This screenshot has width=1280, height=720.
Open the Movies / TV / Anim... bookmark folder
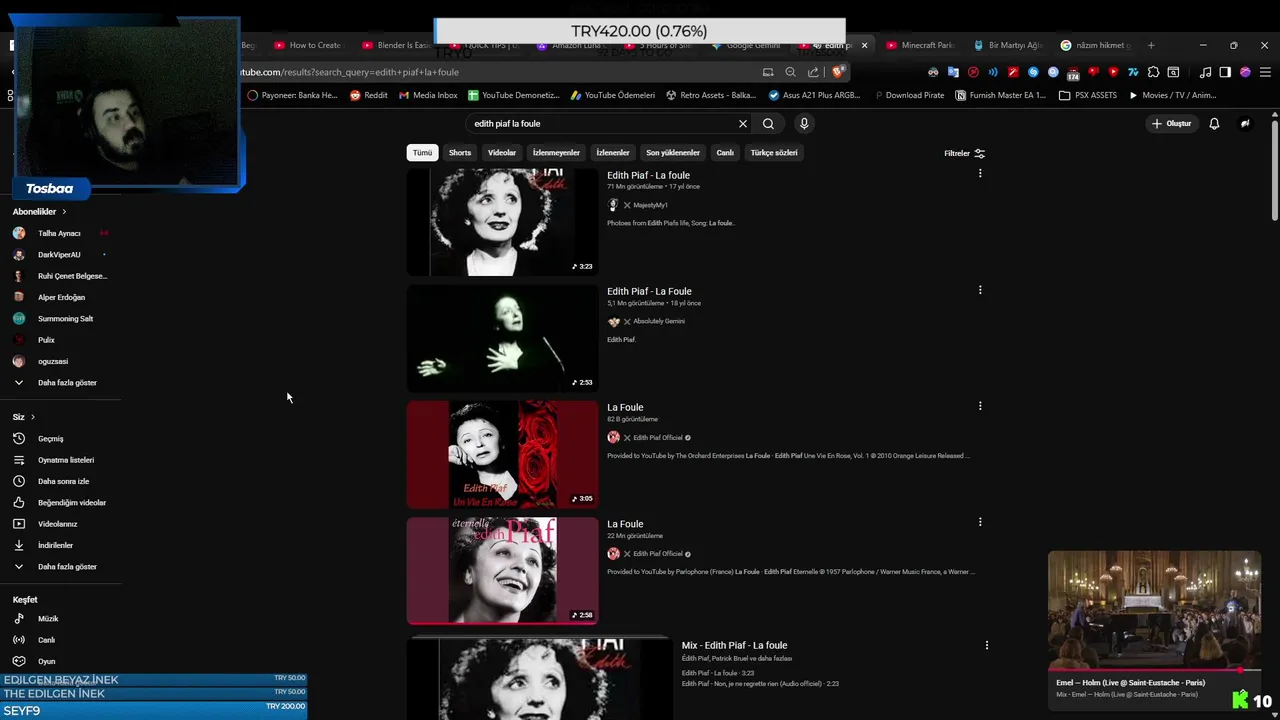click(1172, 95)
